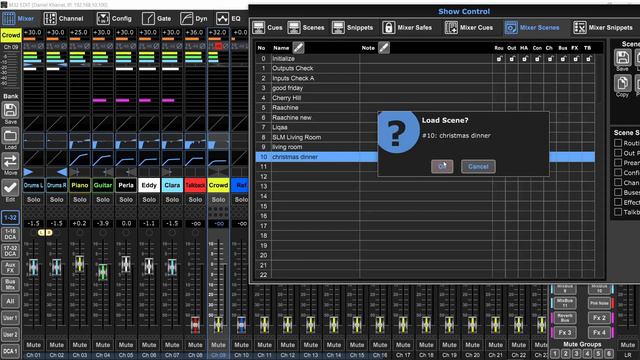The height and width of the screenshot is (360, 640).
Task: Toggle the Out lock on Initialize row
Action: [512, 59]
